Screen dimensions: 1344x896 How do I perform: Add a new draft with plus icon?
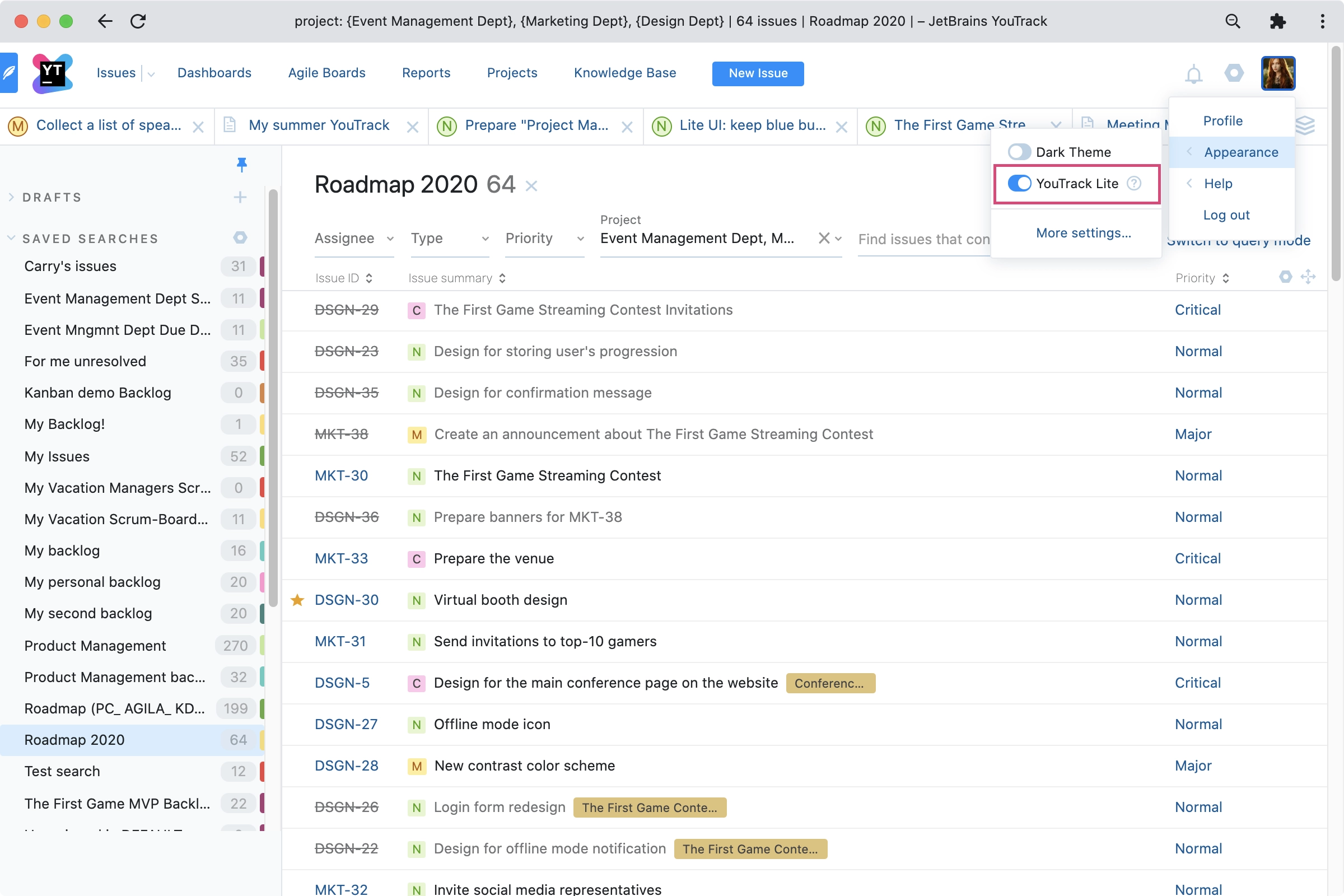tap(240, 197)
